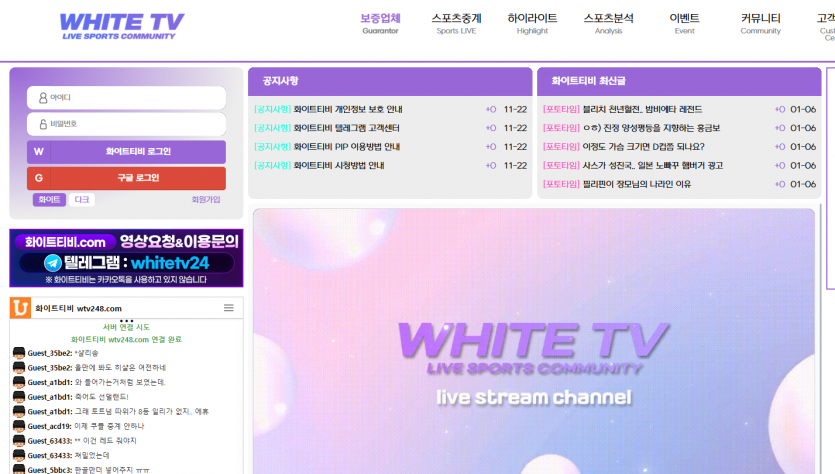Click the Guest_acd19 avatar in chat

[x=18, y=426]
